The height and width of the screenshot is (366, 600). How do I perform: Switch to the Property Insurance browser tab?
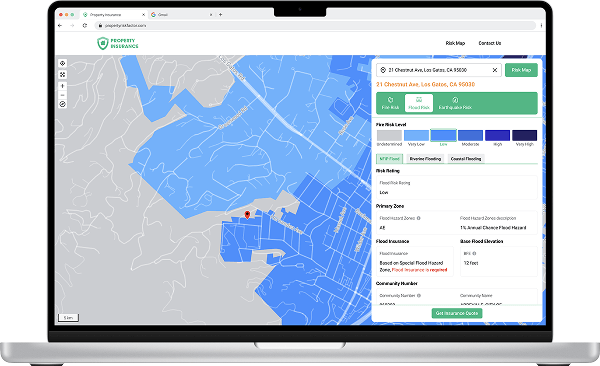pyautogui.click(x=113, y=15)
